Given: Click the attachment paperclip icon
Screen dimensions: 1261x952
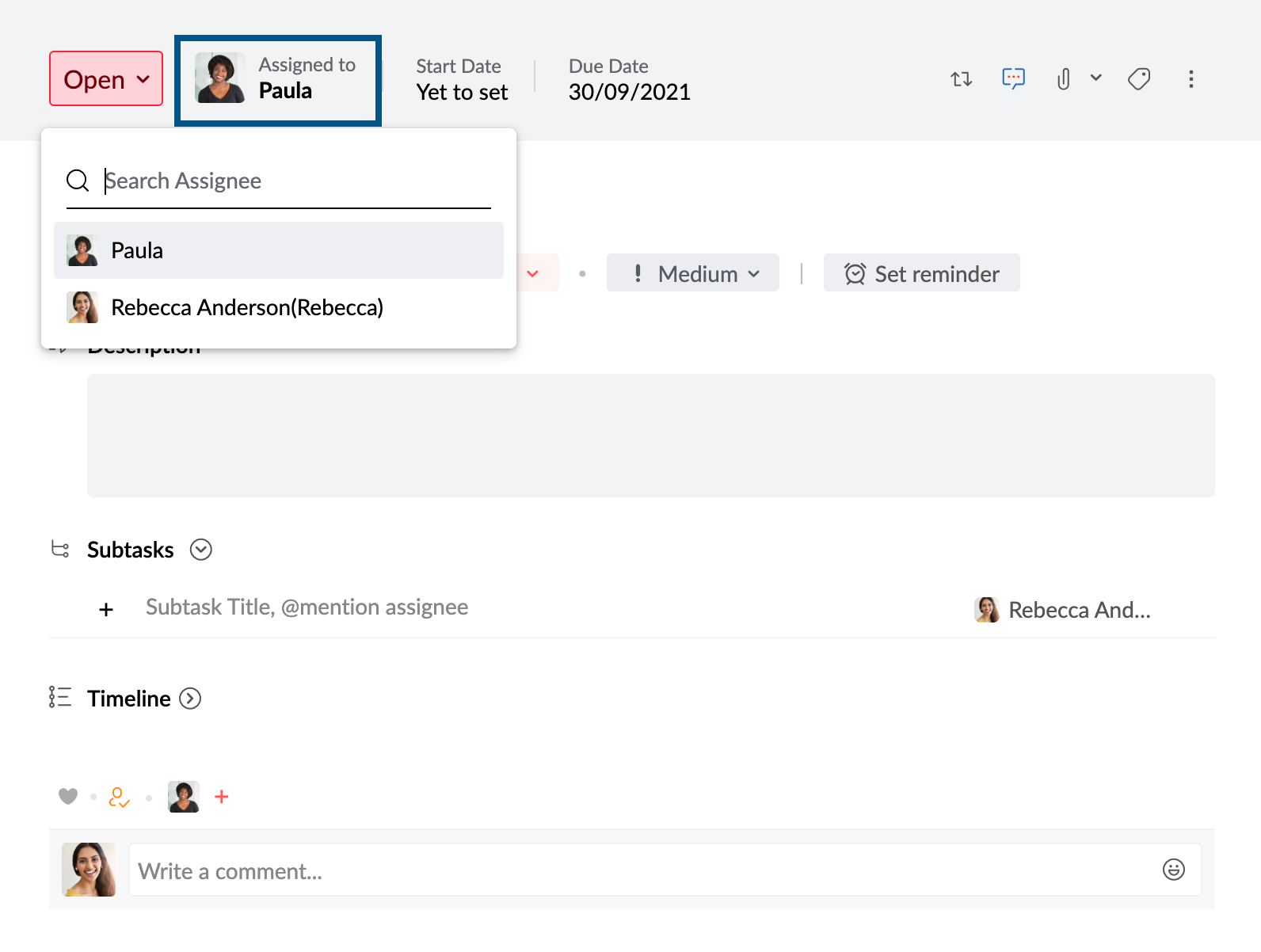Looking at the screenshot, I should click(x=1064, y=79).
